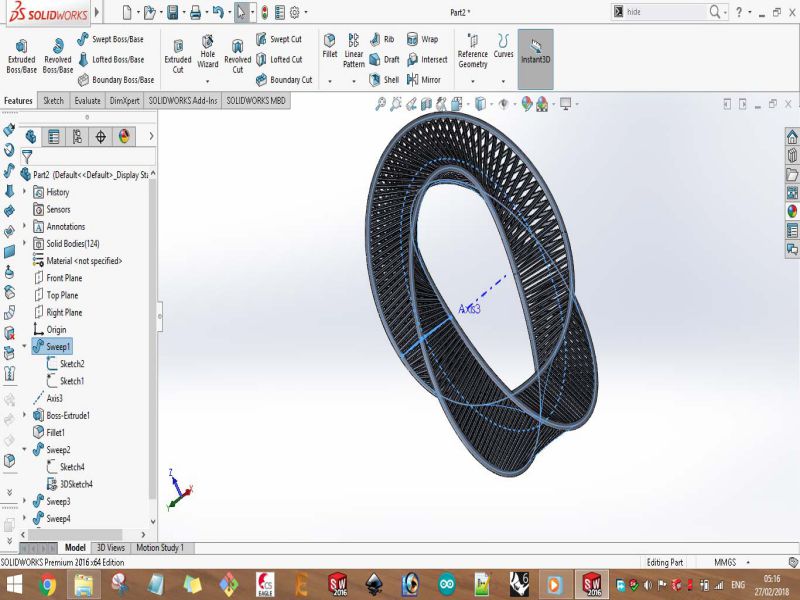The image size is (800, 600).
Task: Expand the Sweep3 feature
Action: pos(24,501)
